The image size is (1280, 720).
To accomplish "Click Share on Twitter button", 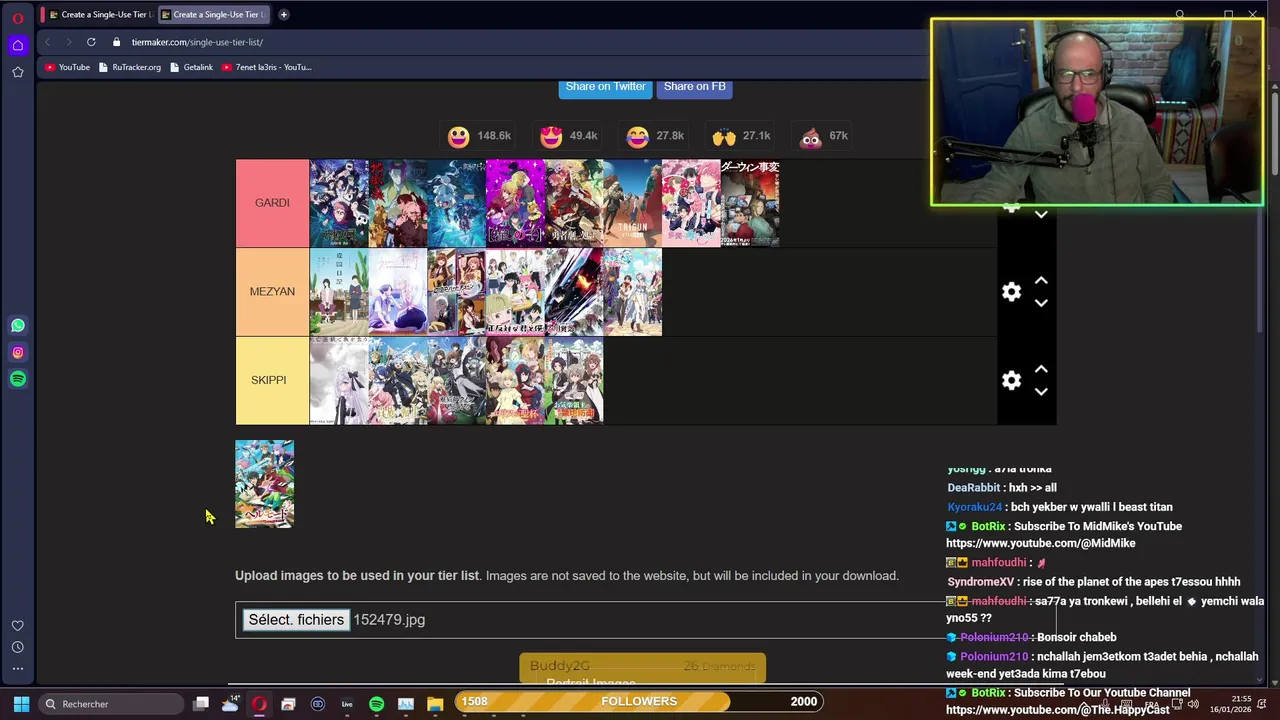I will point(605,87).
